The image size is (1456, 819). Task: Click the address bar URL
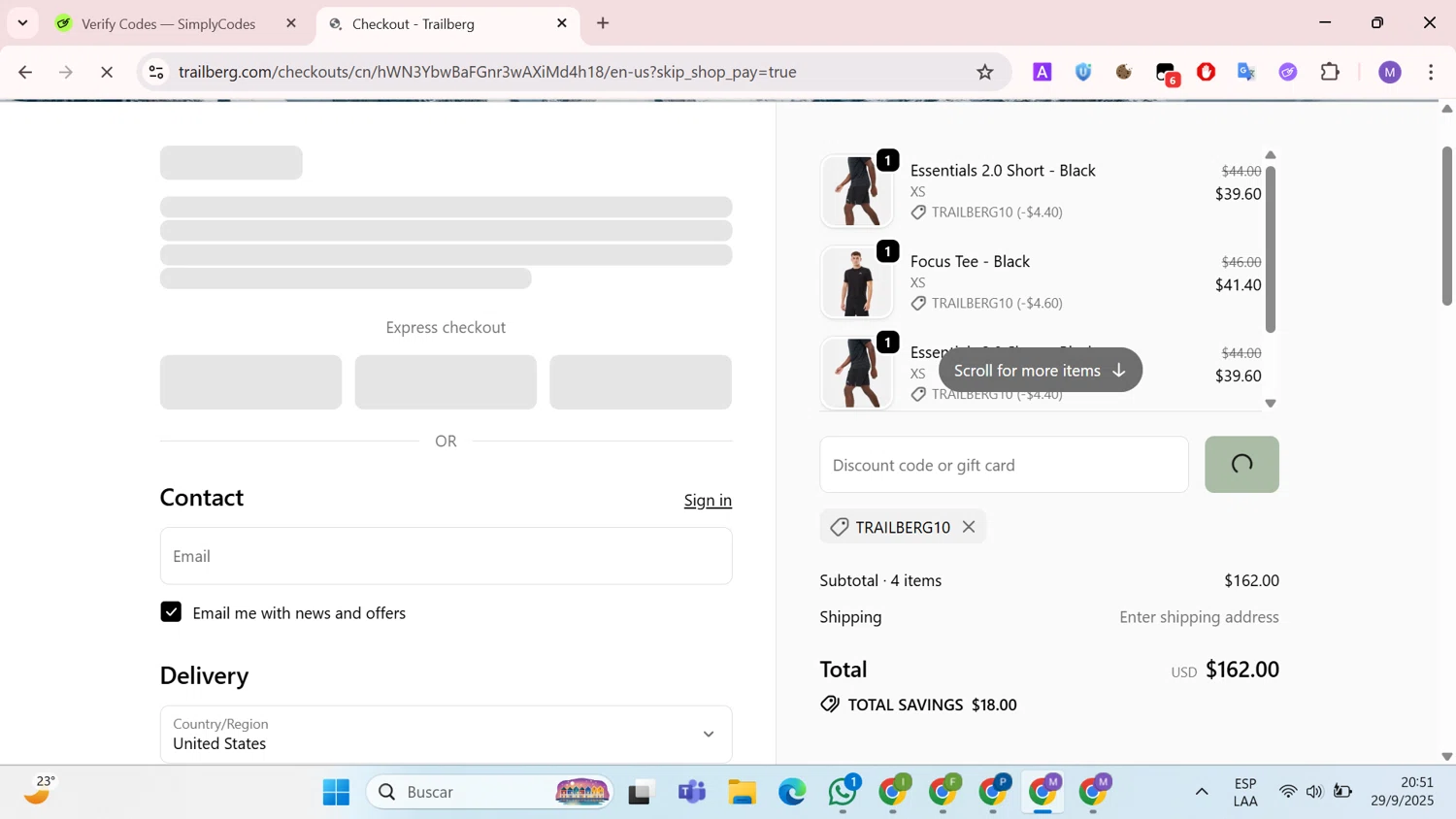click(x=487, y=72)
